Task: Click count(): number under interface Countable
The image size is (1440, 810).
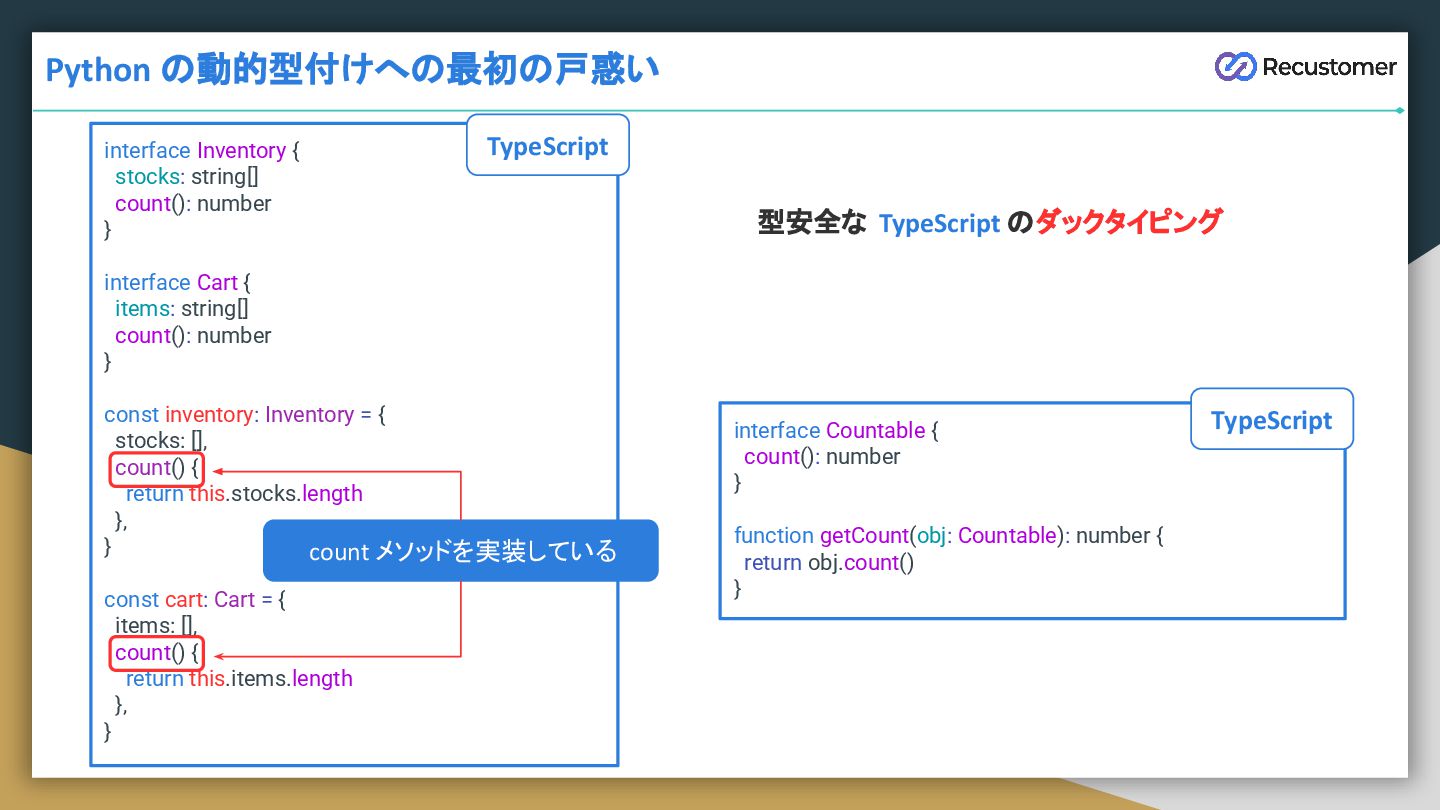Action: pos(822,457)
